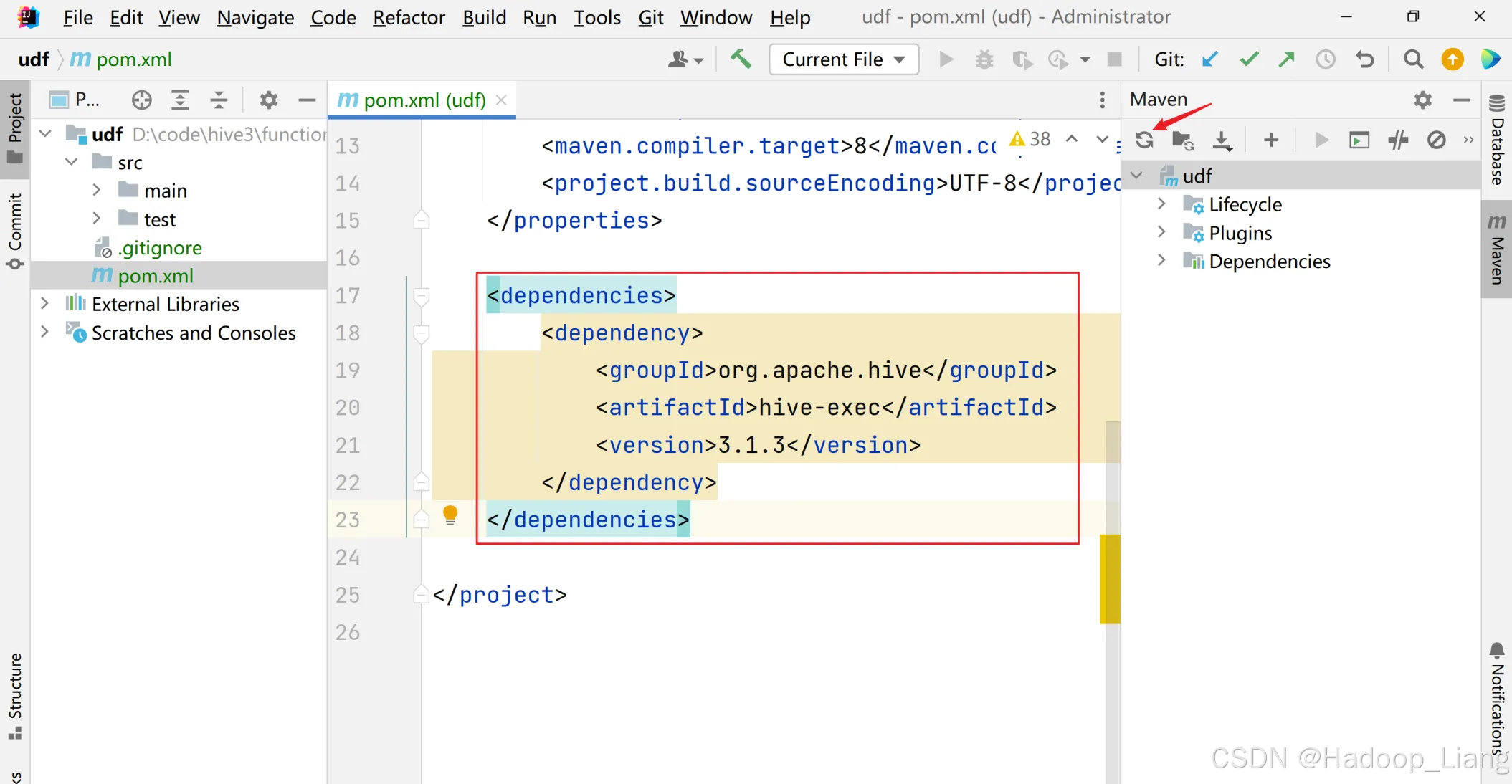
Task: Expand the Lifecycle node in Maven panel
Action: (1161, 204)
